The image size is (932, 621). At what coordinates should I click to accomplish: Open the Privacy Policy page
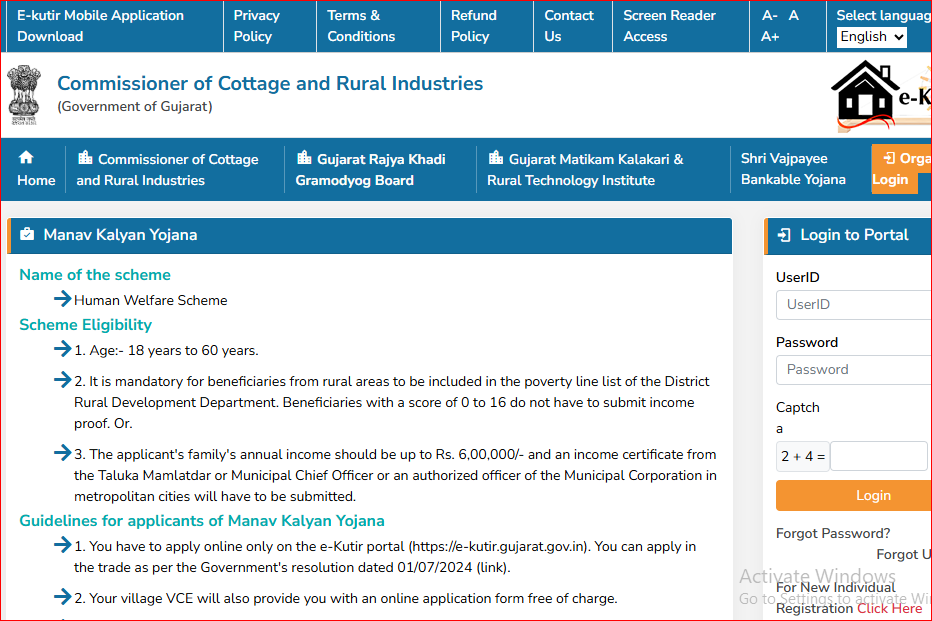click(x=257, y=26)
